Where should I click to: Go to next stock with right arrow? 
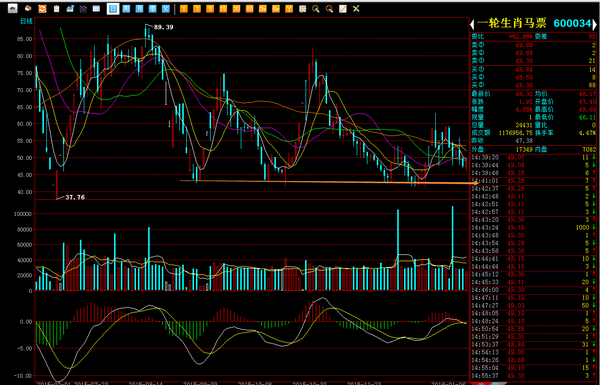(x=595, y=24)
